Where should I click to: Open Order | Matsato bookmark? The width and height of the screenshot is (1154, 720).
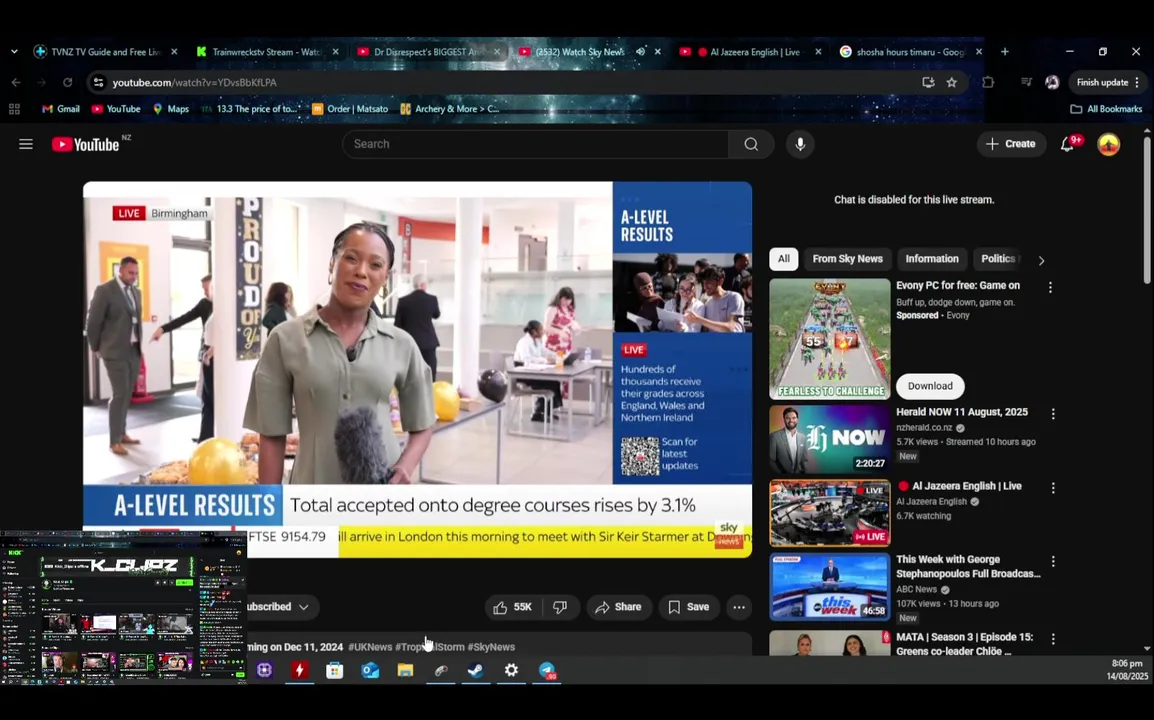coord(350,109)
